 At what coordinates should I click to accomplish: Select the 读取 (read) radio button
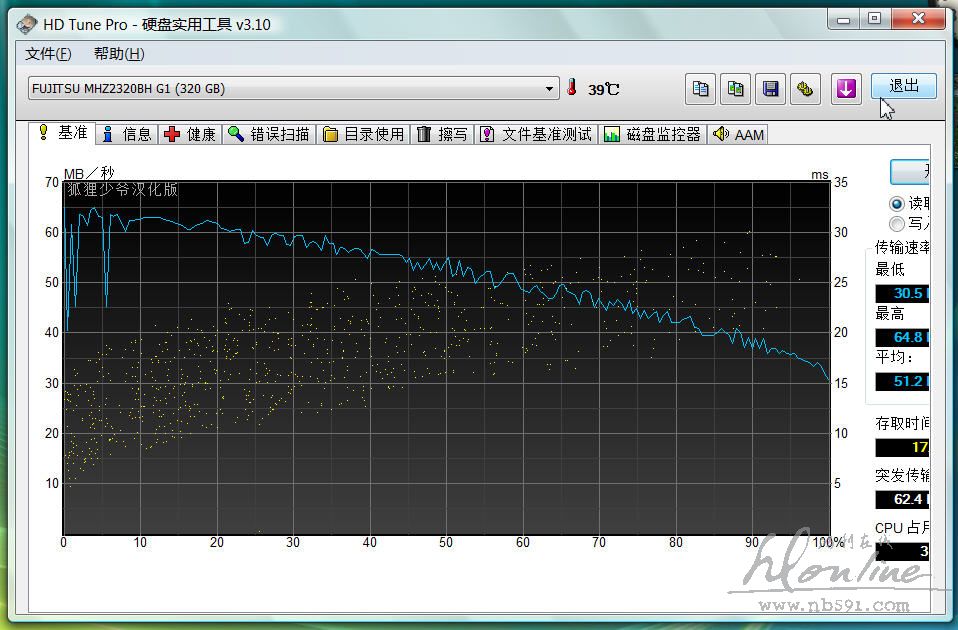coord(897,203)
